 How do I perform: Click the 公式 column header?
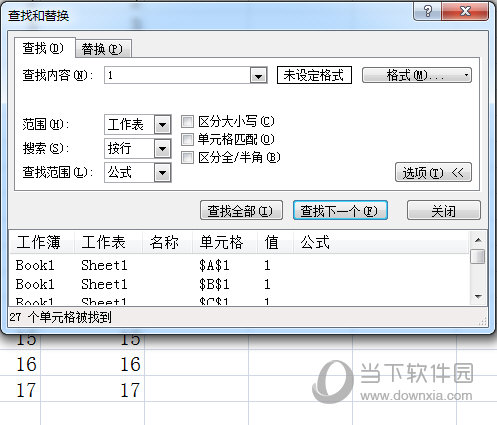(381, 242)
